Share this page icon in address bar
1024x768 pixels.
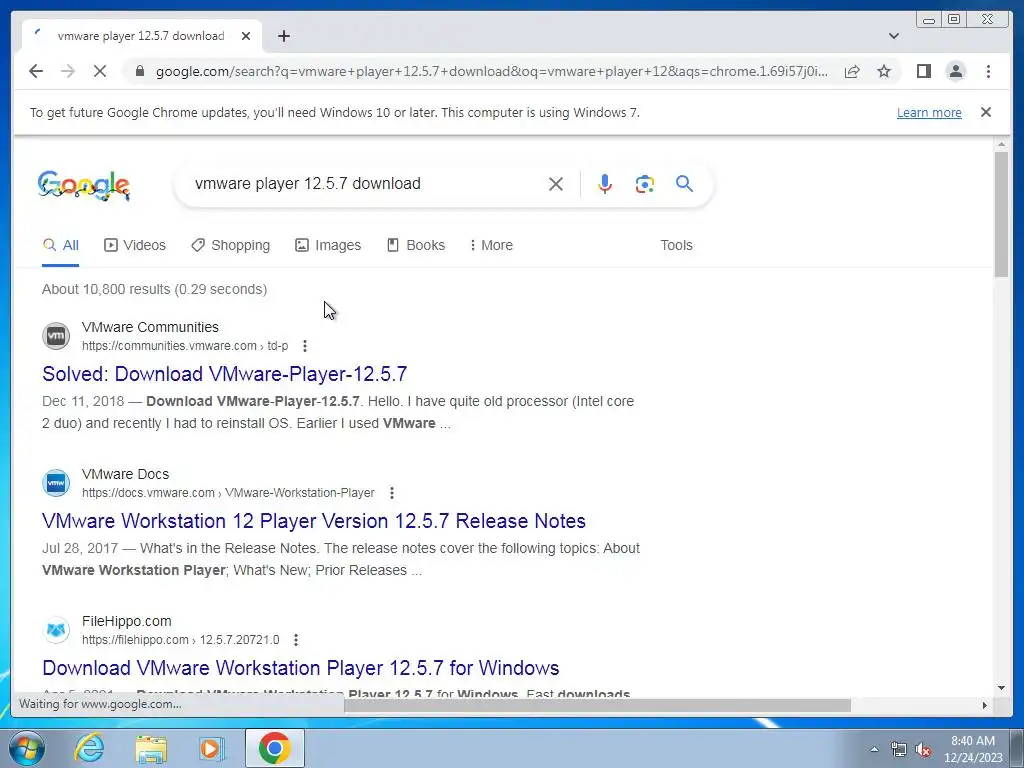[x=852, y=71]
